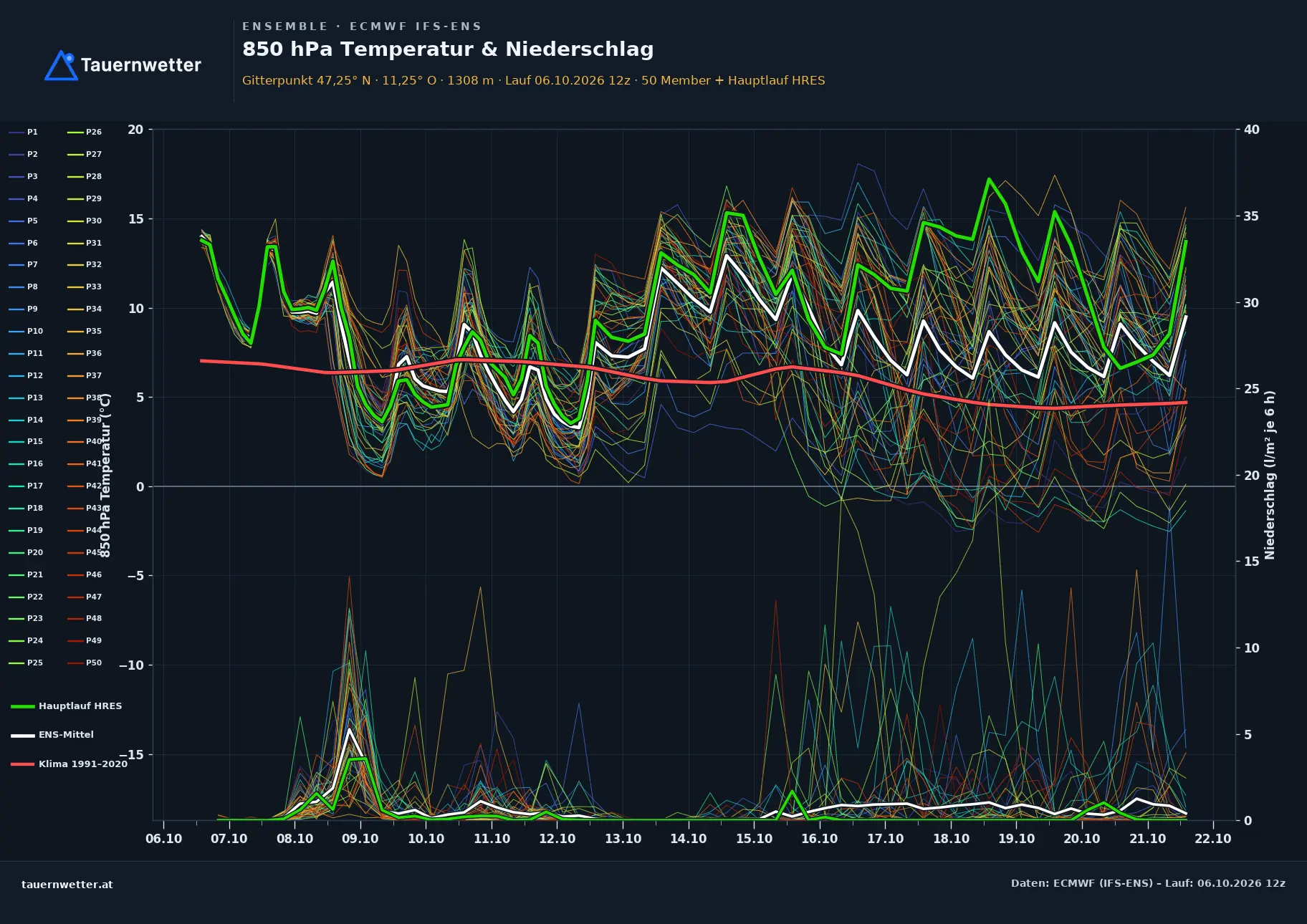This screenshot has height=924, width=1307.
Task: Select the P26 member legend entry
Action: (85, 133)
